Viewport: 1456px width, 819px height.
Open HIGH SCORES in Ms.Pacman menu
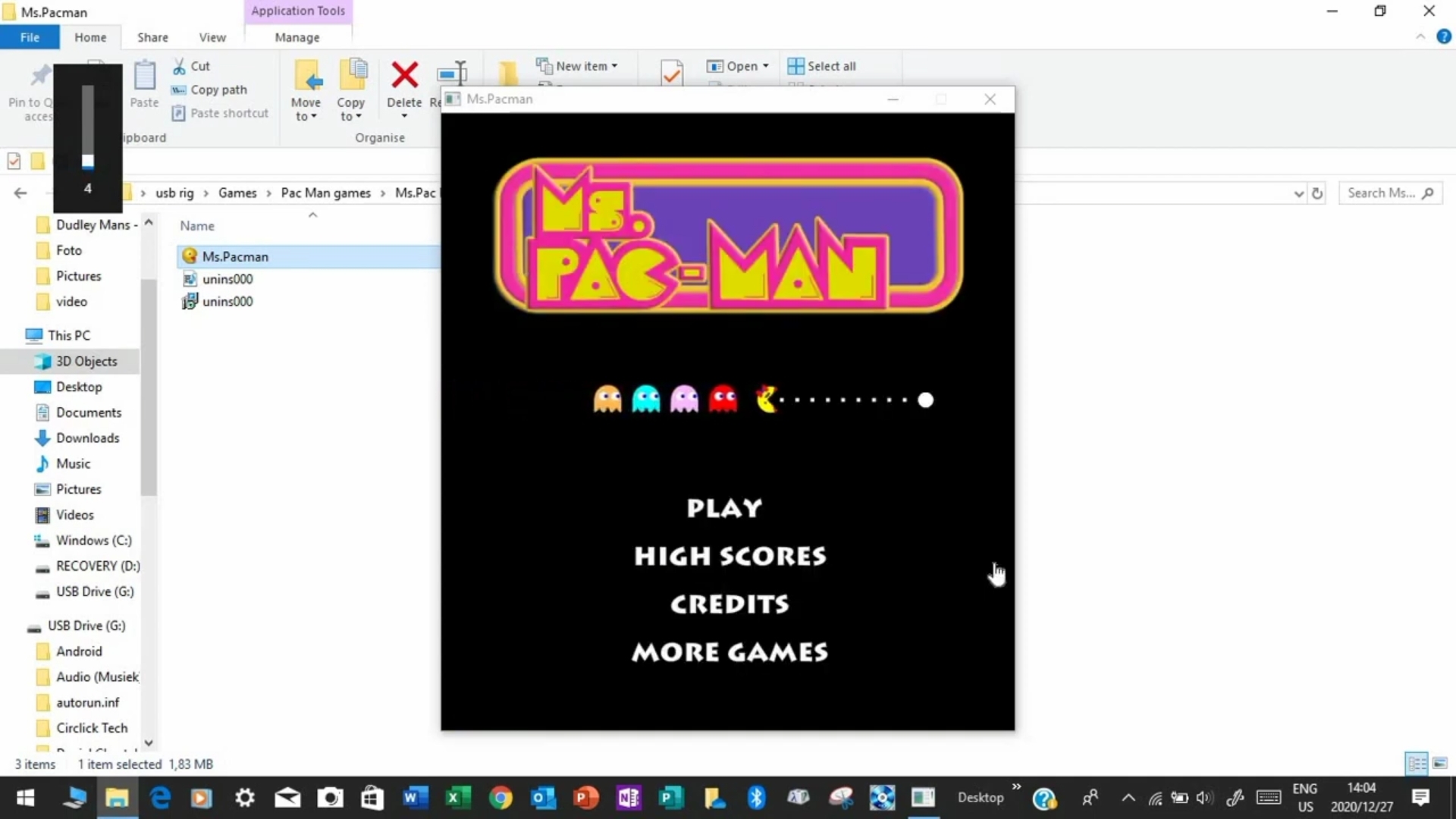[730, 556]
